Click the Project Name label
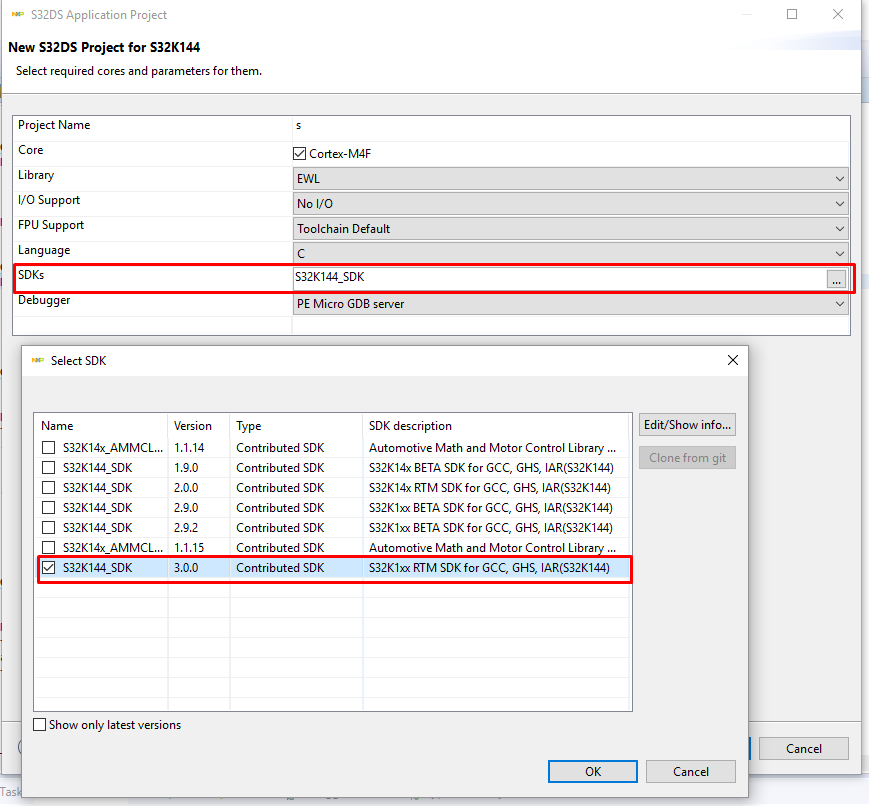 click(x=54, y=125)
